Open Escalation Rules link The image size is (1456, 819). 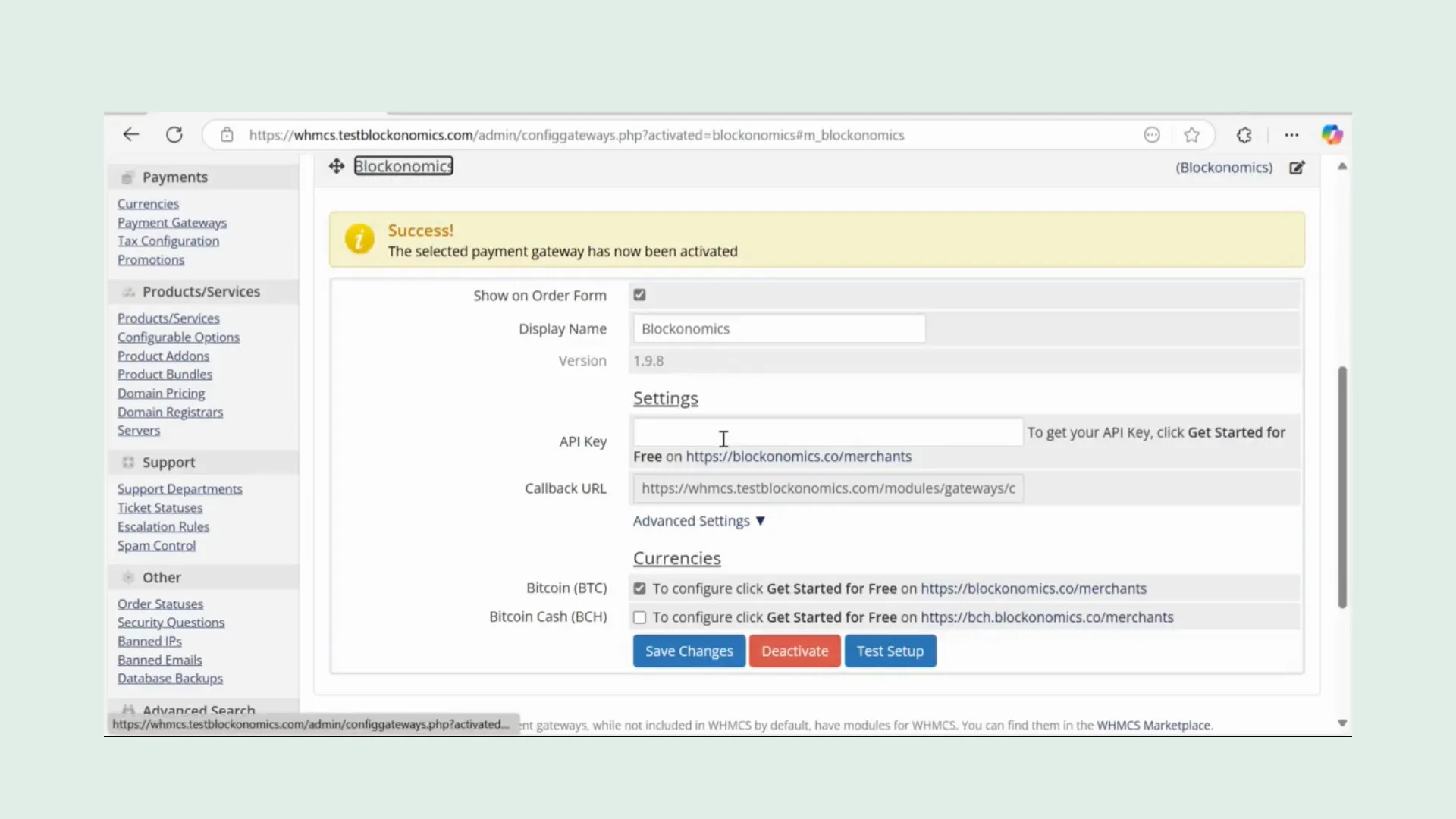tap(163, 527)
